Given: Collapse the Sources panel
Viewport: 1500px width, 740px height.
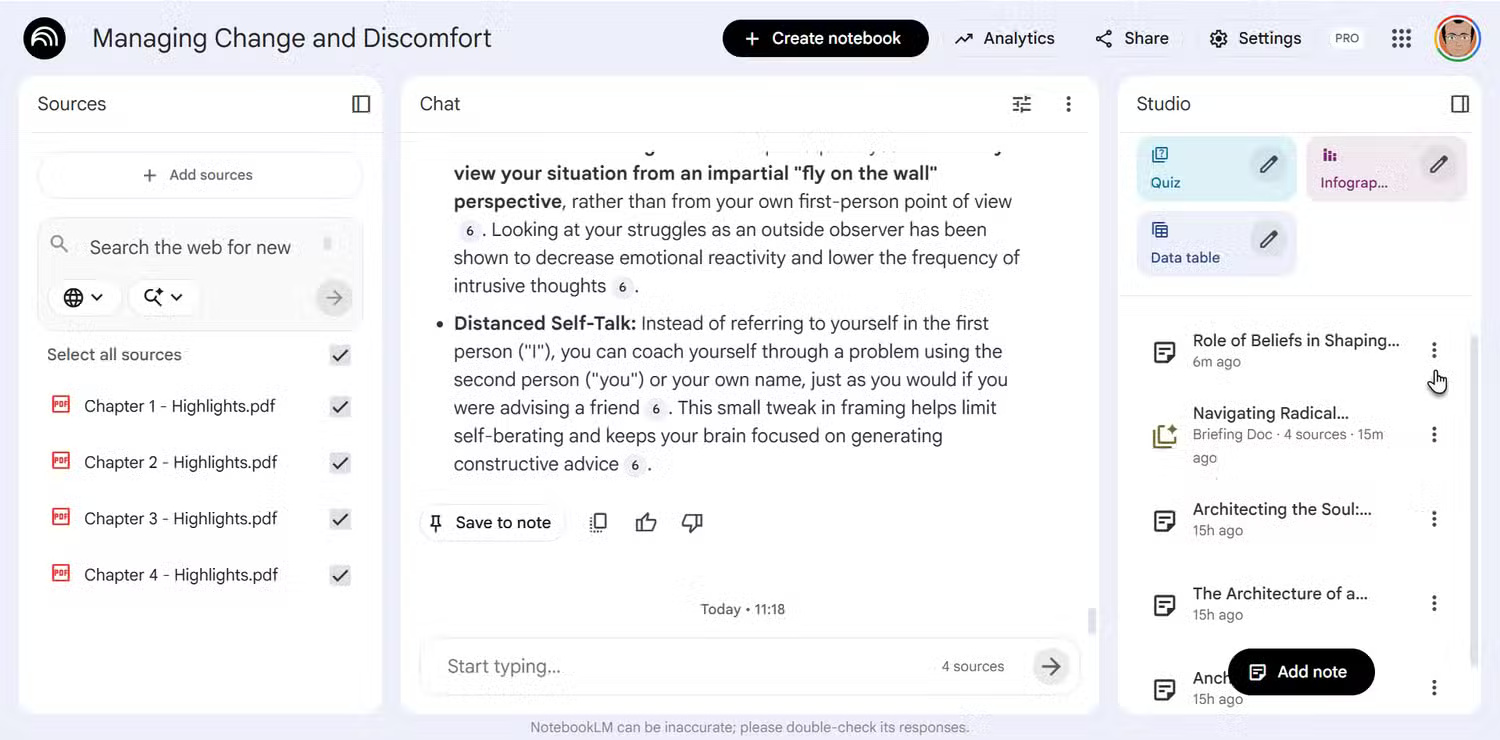Looking at the screenshot, I should click(x=361, y=104).
